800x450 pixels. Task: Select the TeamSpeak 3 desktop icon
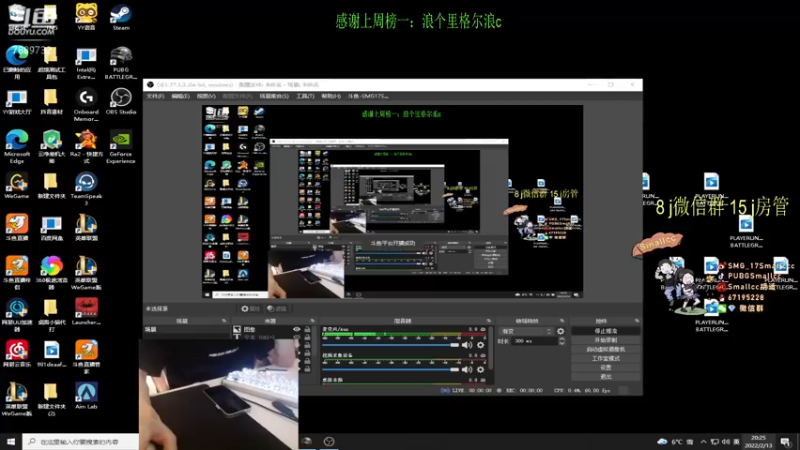pyautogui.click(x=86, y=189)
